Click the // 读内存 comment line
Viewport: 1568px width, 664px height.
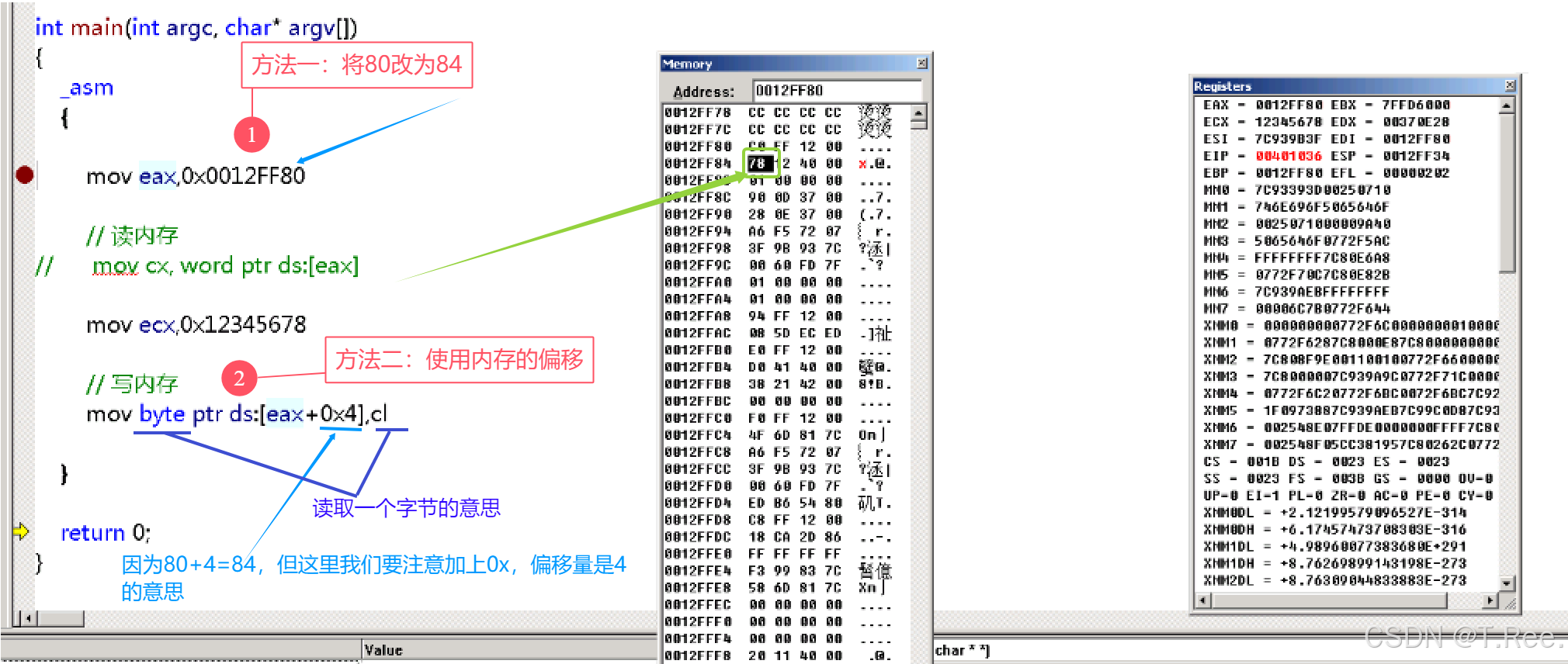(x=132, y=235)
